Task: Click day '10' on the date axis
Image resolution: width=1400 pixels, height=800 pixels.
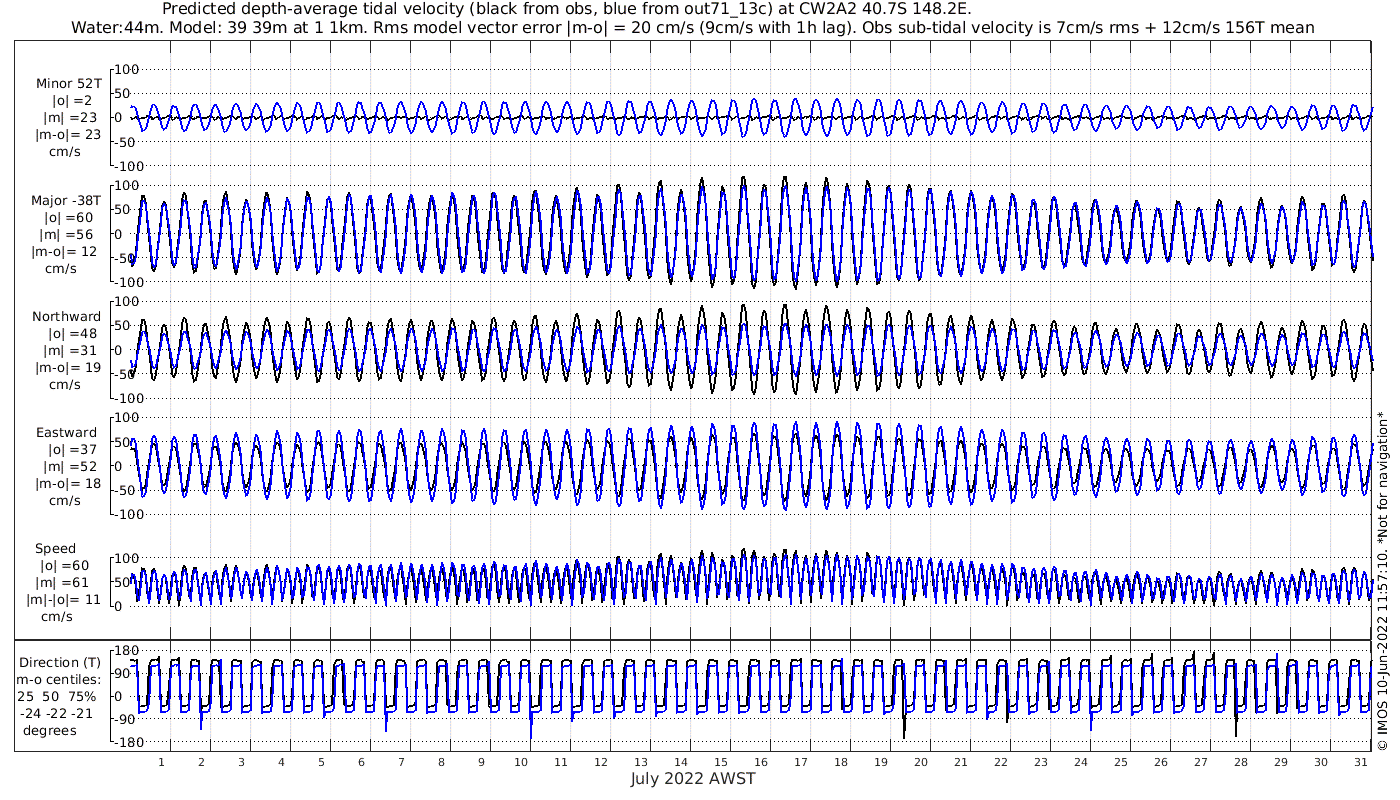Action: 521,762
